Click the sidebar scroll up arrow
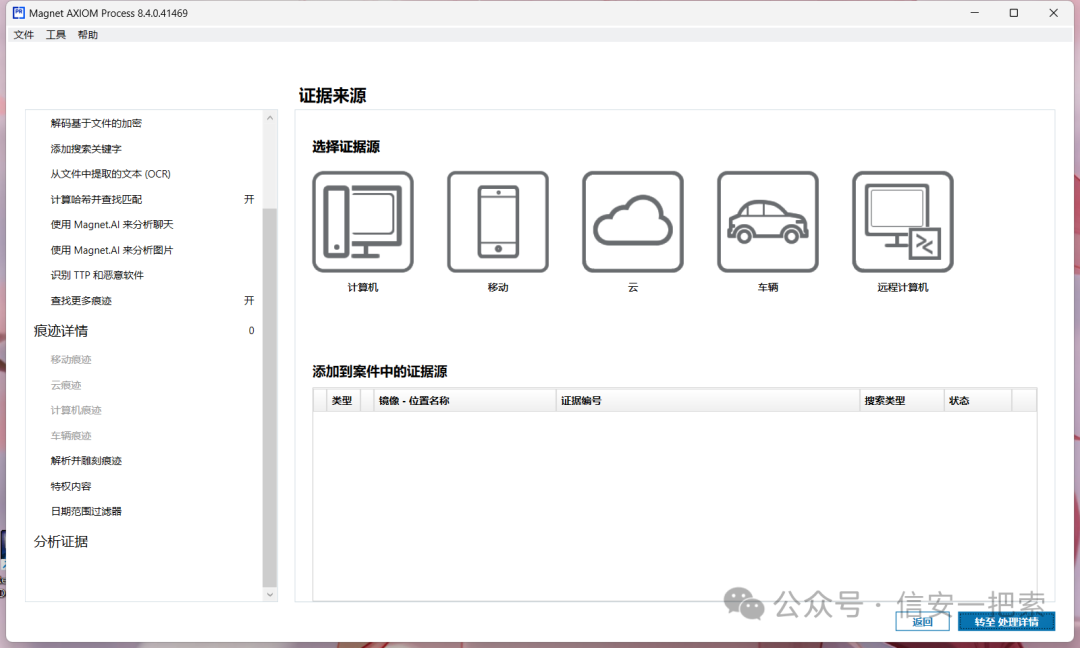 point(270,118)
